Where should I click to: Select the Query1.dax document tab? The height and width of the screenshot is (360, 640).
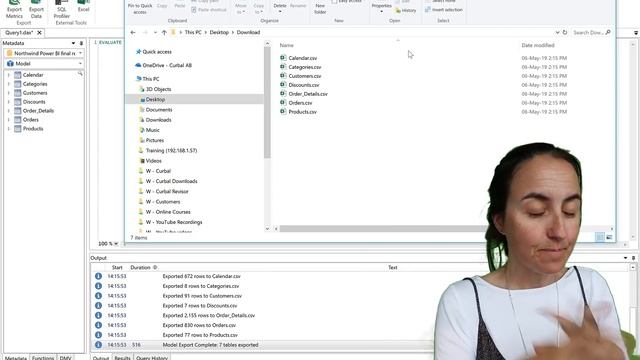point(19,33)
